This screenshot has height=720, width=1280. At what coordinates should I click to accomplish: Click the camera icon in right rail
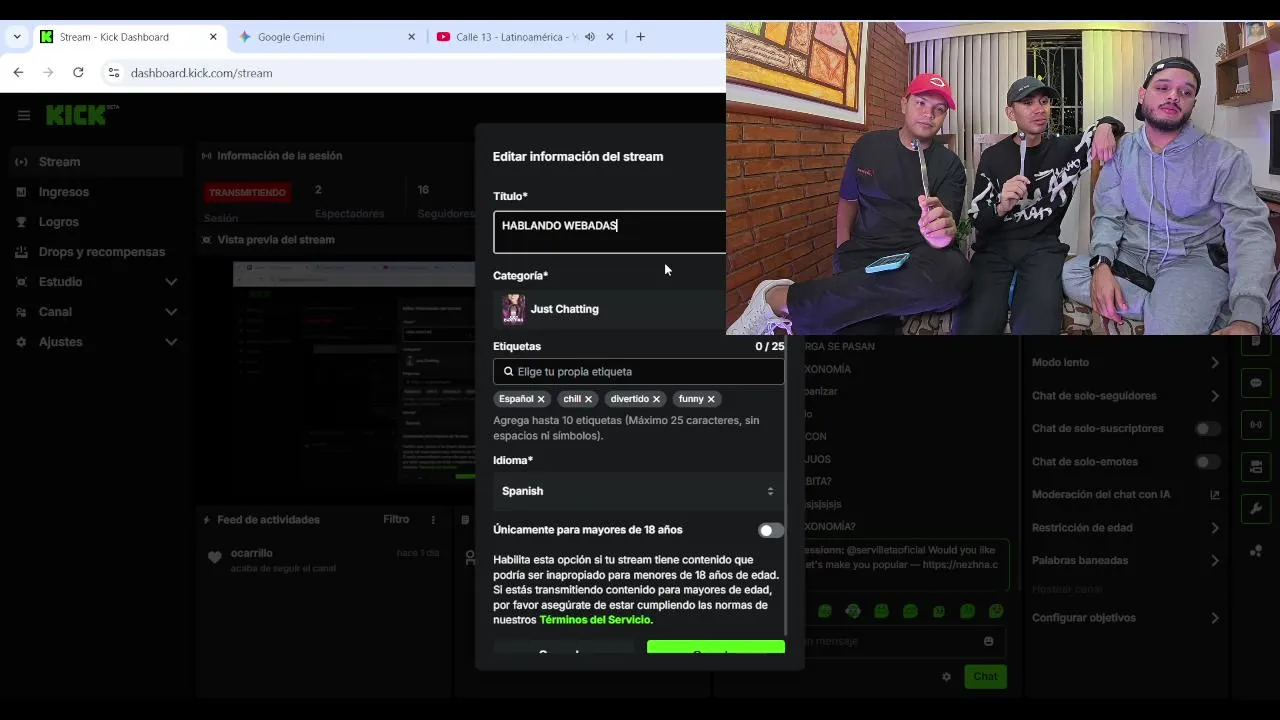[1256, 467]
